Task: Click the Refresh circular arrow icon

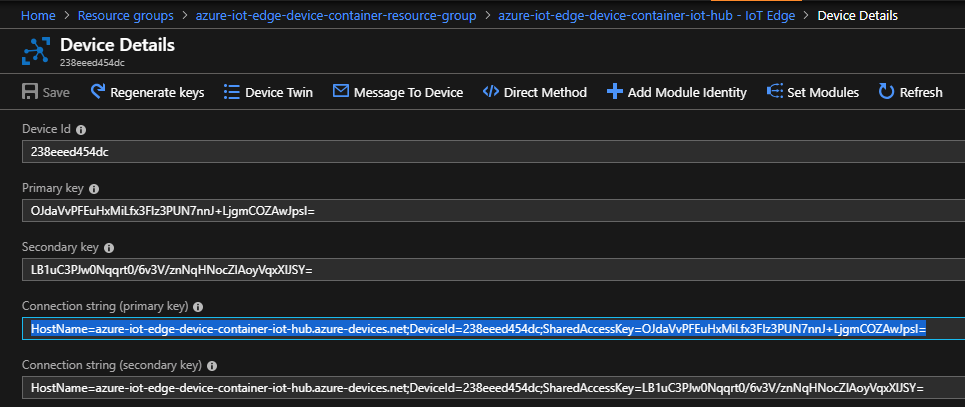Action: (886, 92)
